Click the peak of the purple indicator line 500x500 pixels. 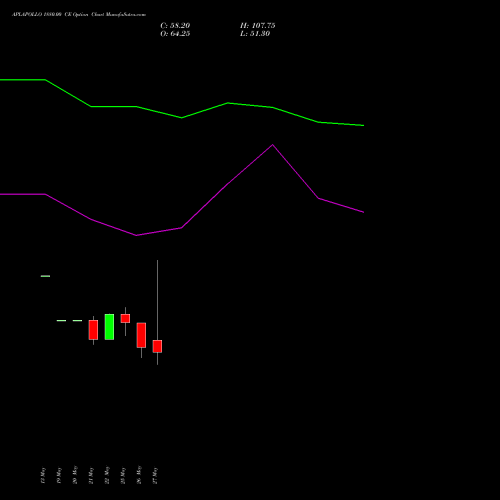(272, 145)
